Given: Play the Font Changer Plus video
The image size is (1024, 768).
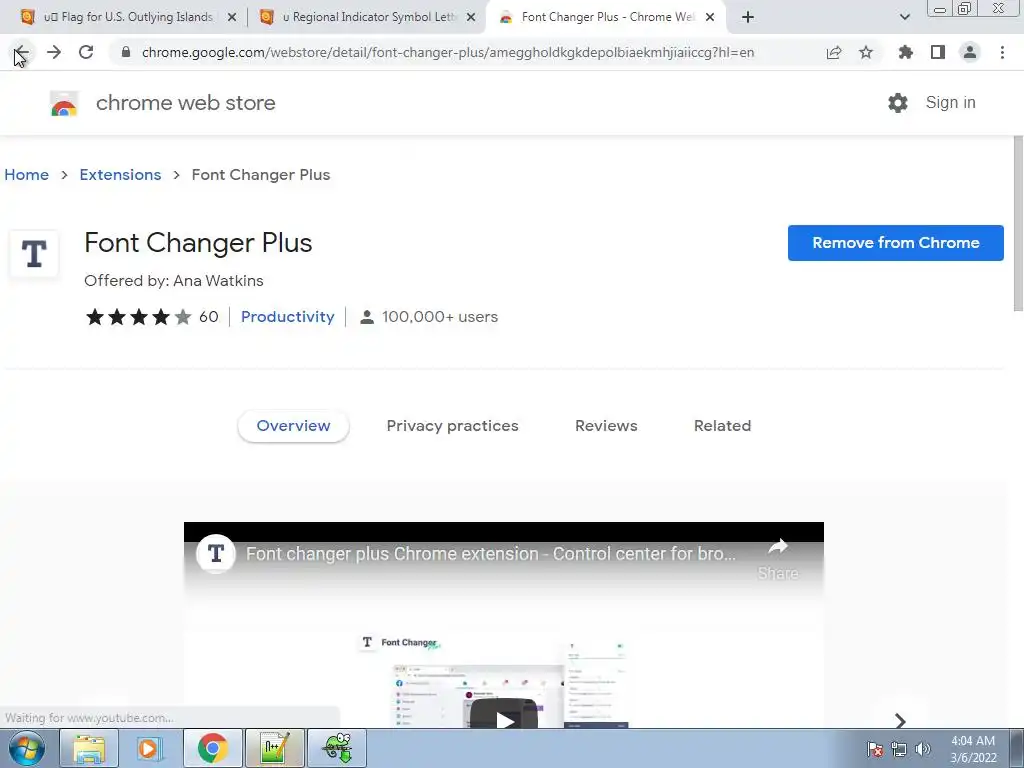Looking at the screenshot, I should click(x=504, y=716).
